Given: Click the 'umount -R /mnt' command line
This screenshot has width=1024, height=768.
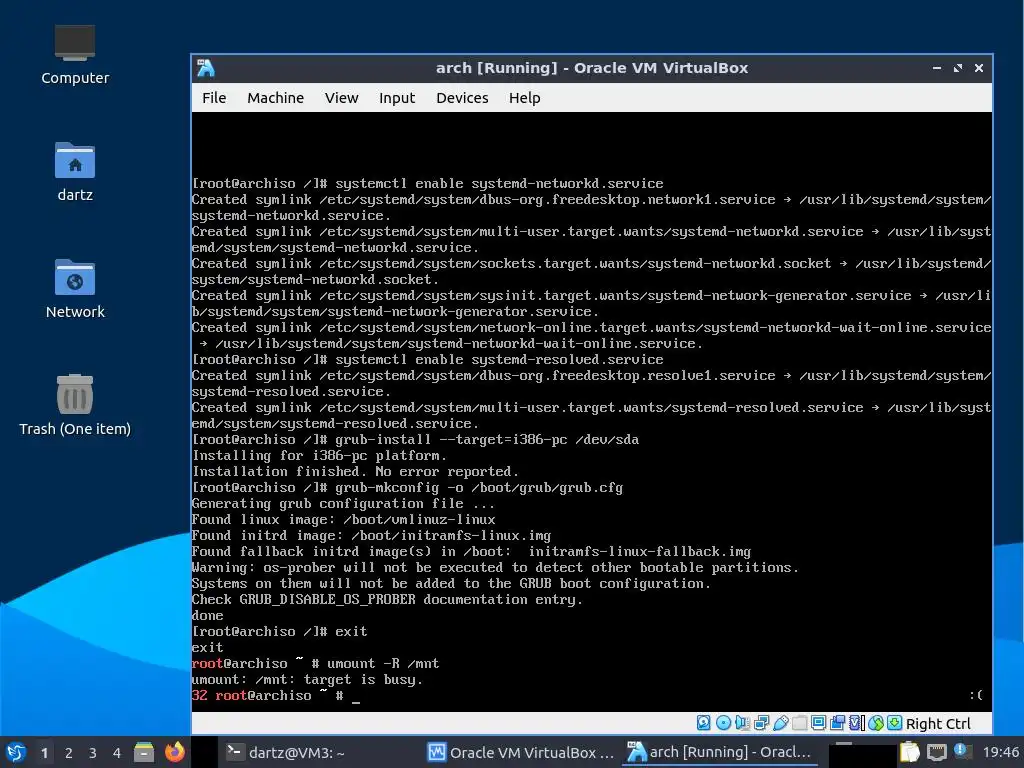Looking at the screenshot, I should 383,664.
